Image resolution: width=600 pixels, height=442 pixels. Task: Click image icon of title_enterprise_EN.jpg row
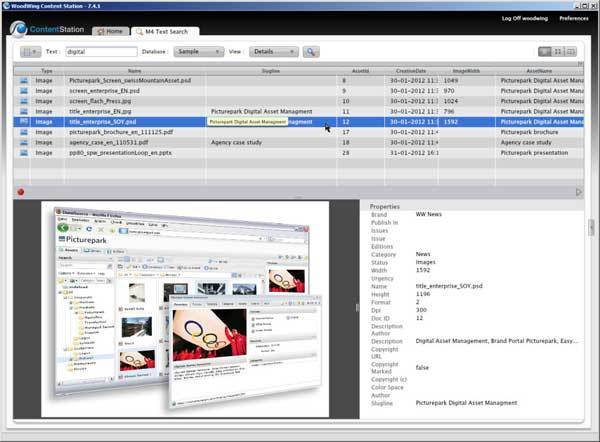pyautogui.click(x=24, y=111)
